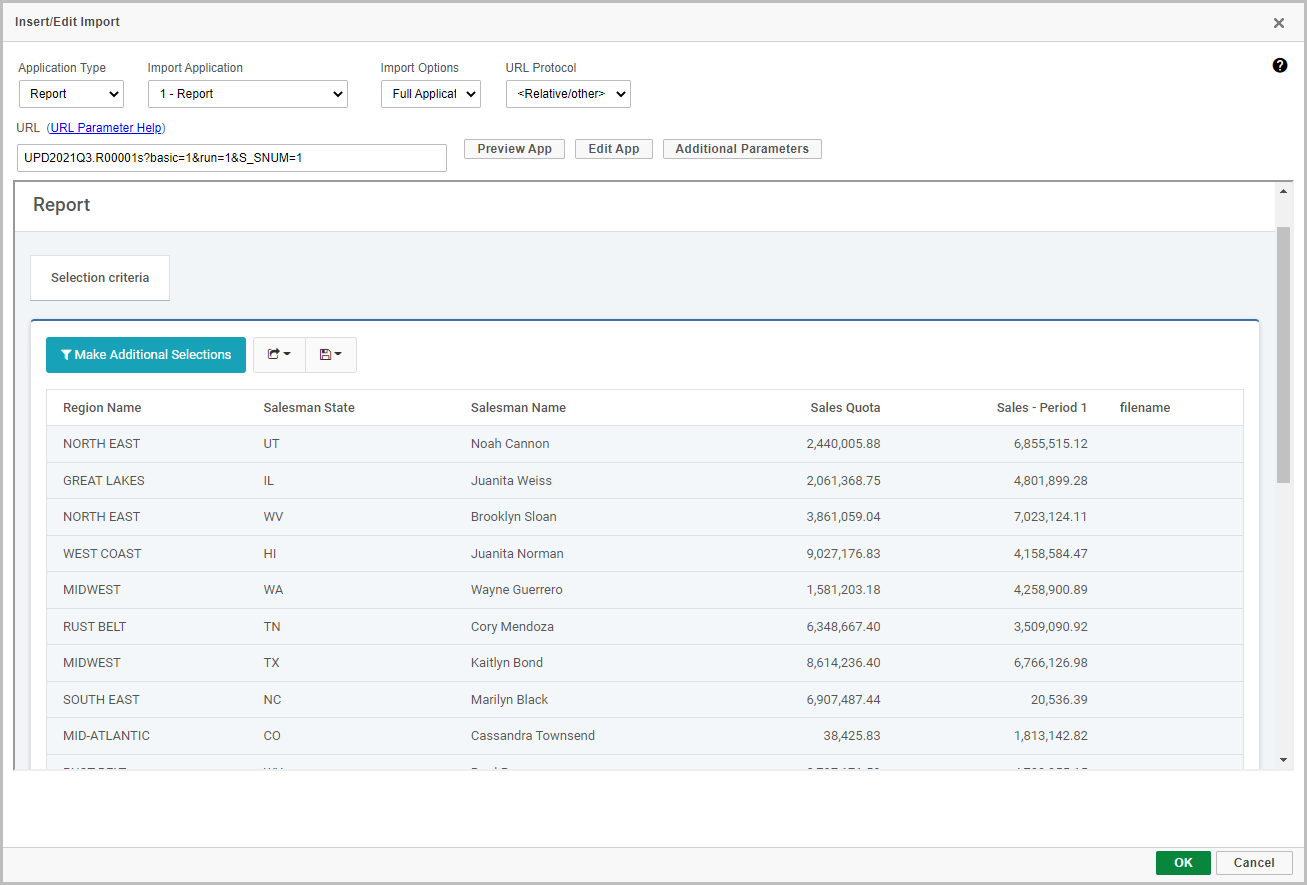Click Make Additional Selections filter button

tap(146, 355)
